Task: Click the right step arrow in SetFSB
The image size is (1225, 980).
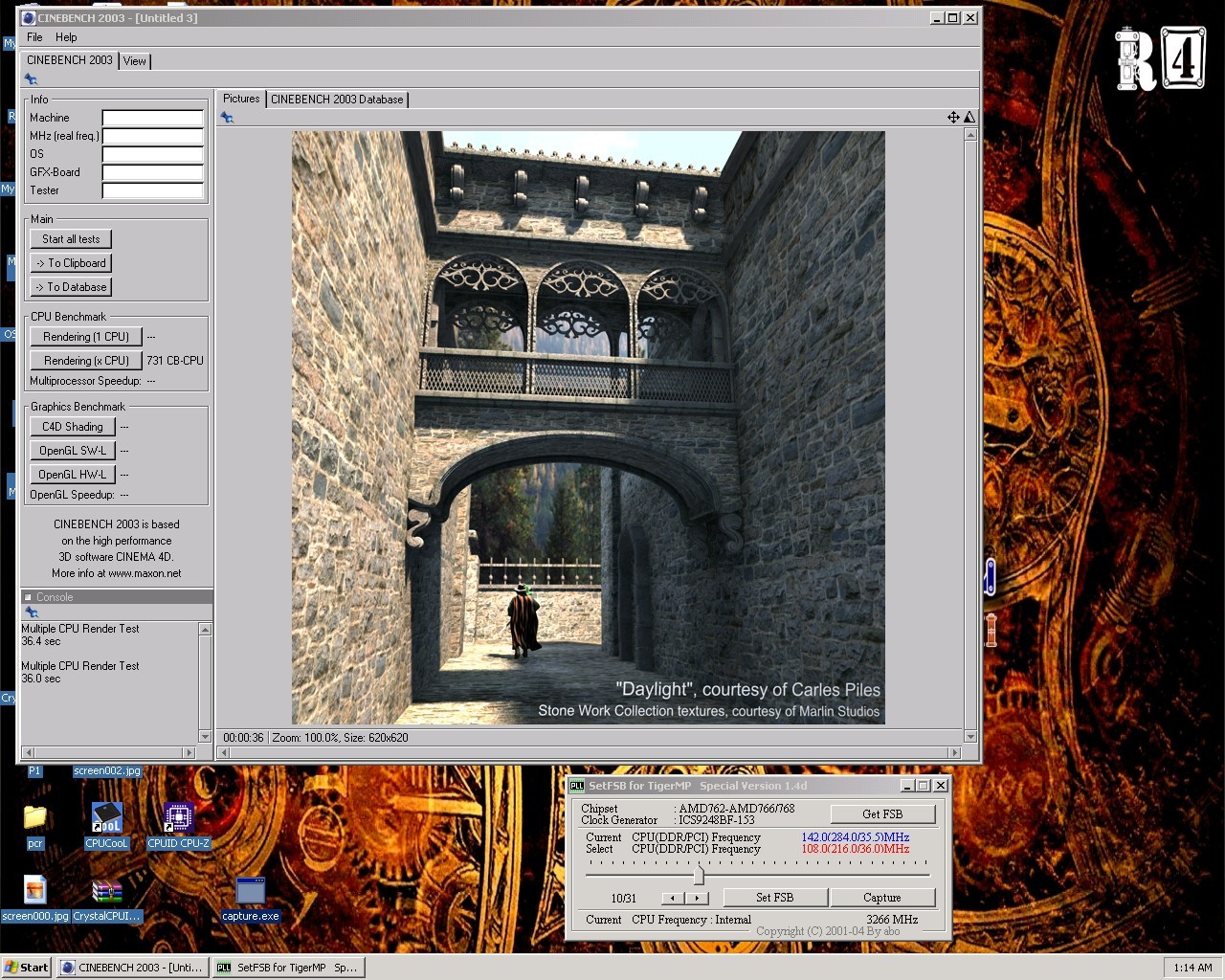Action: pos(698,899)
